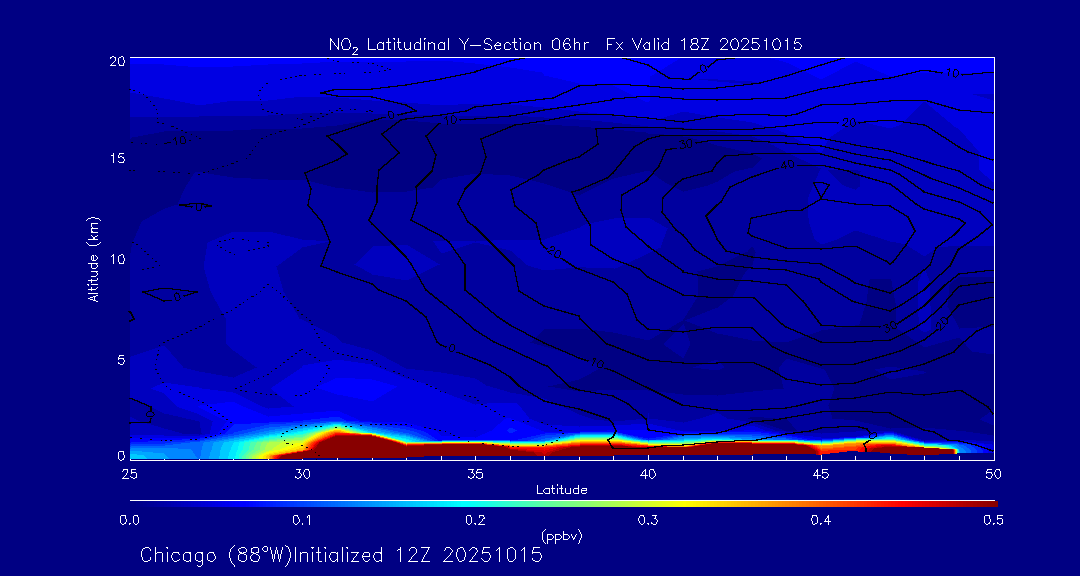Click the latitude tick label 45
Image resolution: width=1080 pixels, height=576 pixels.
[821, 474]
